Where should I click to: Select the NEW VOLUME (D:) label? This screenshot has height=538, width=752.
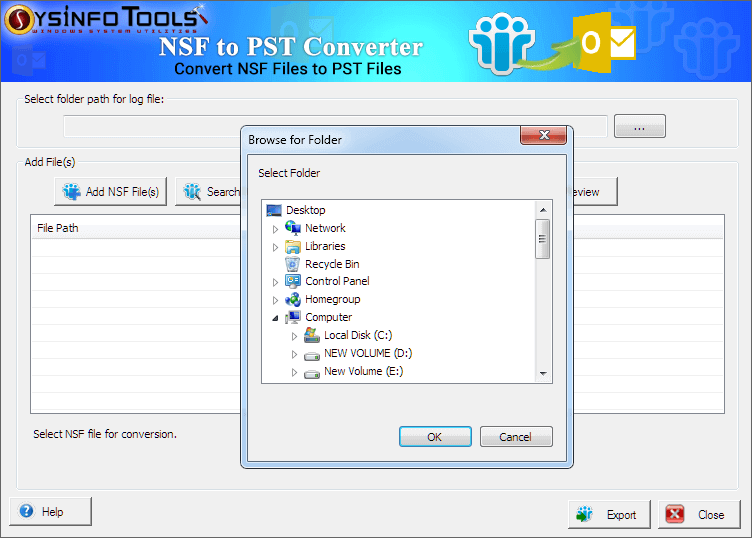368,353
